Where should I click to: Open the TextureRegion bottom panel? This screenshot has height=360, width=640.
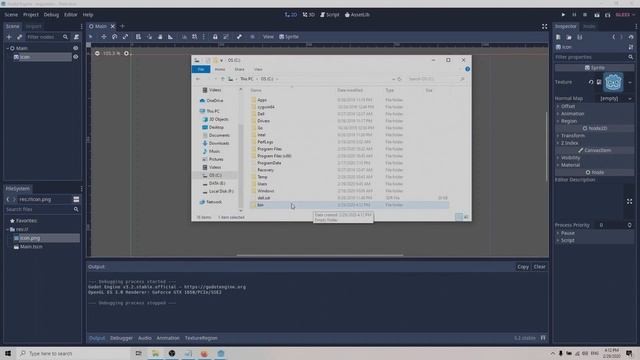coord(201,338)
